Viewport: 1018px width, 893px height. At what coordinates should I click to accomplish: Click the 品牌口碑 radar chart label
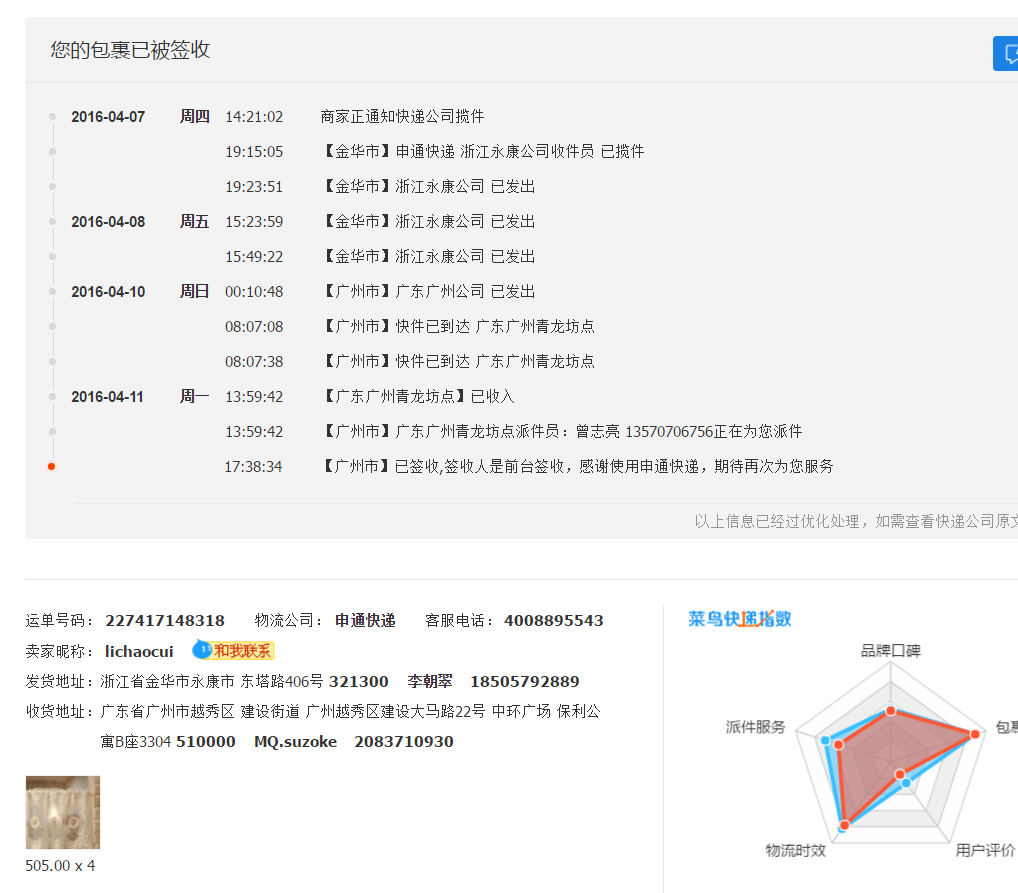pos(891,651)
